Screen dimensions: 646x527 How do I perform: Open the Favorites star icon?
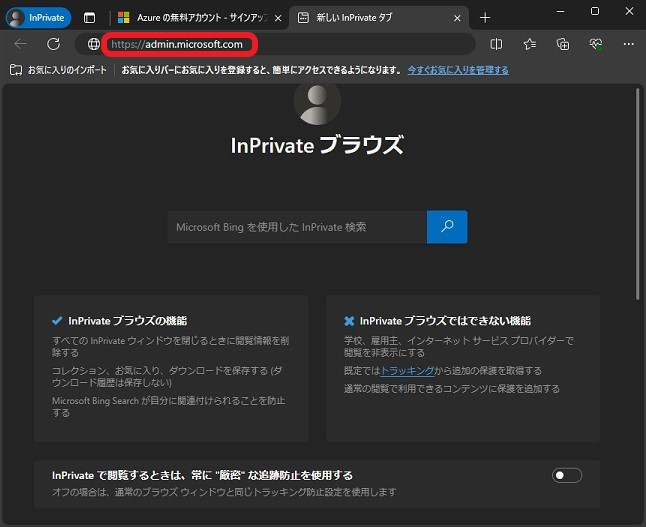[529, 44]
